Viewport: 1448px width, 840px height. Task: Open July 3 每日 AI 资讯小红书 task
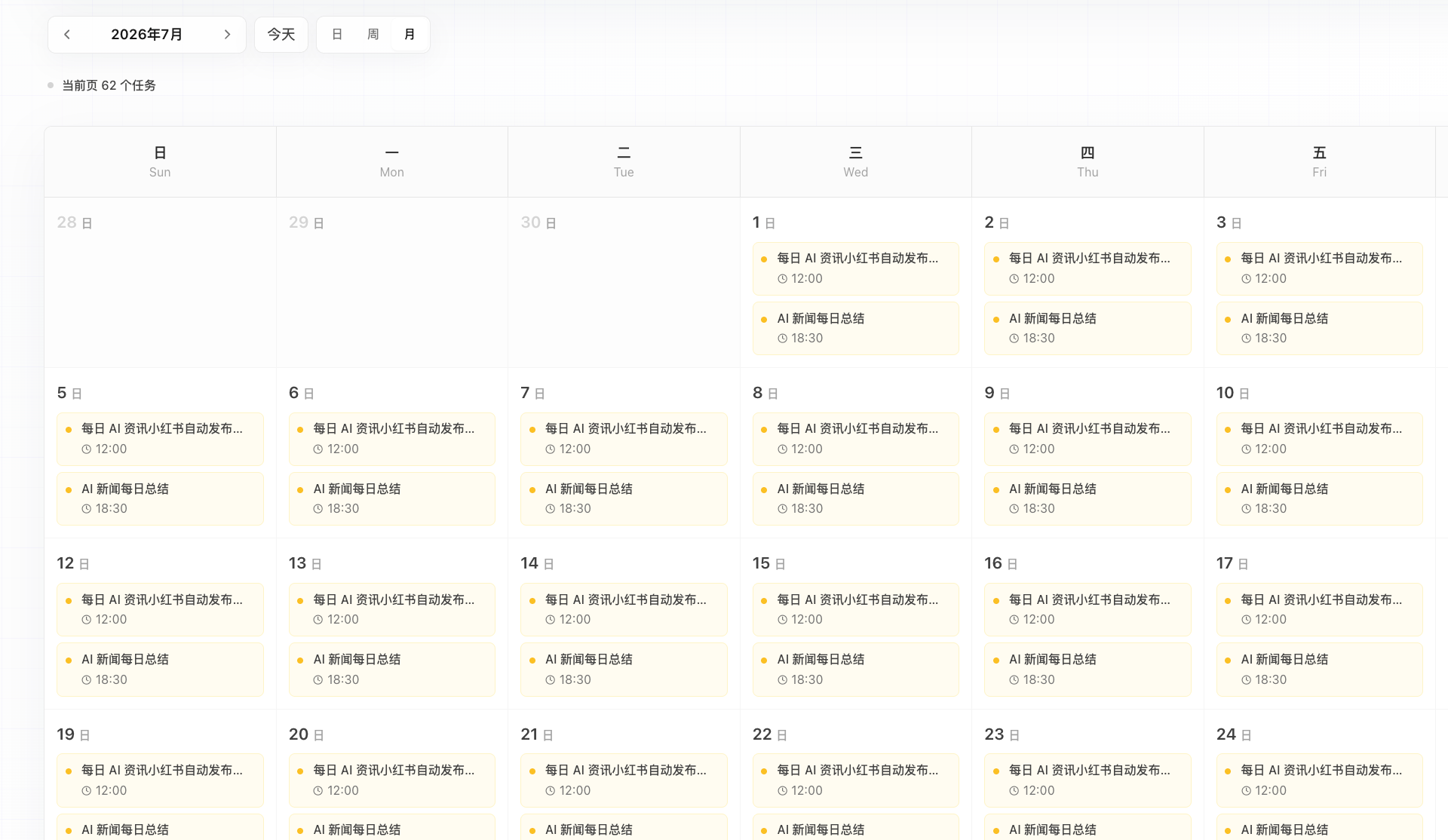pyautogui.click(x=1319, y=268)
